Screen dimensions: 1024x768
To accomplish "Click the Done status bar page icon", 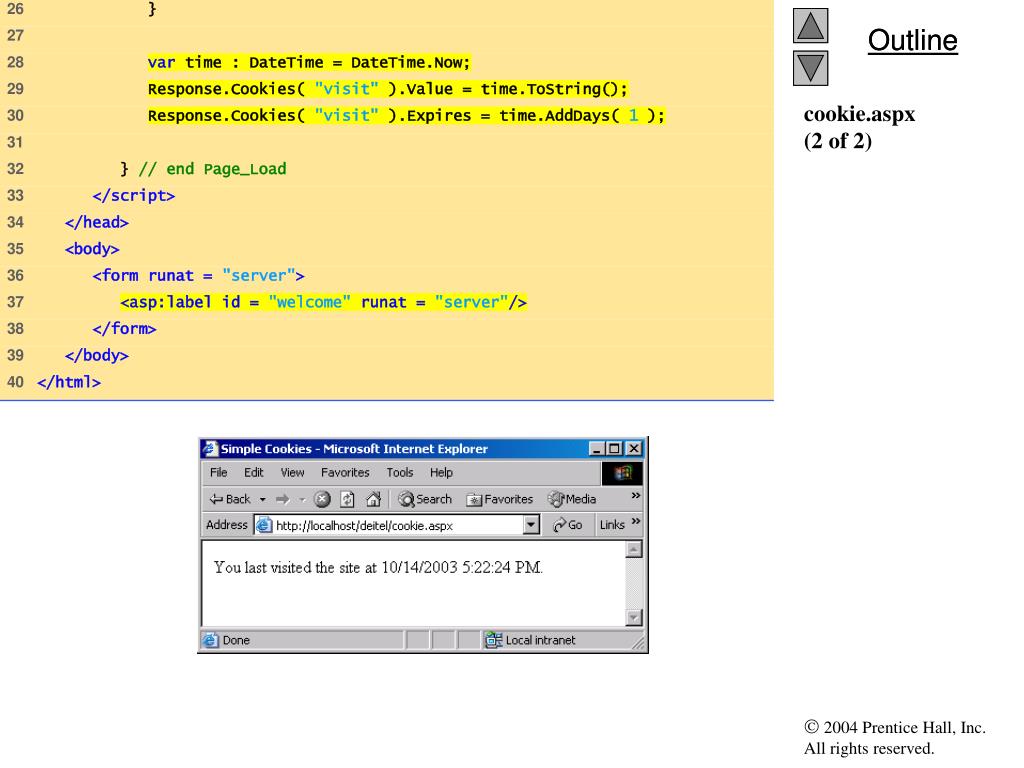I will [x=210, y=640].
